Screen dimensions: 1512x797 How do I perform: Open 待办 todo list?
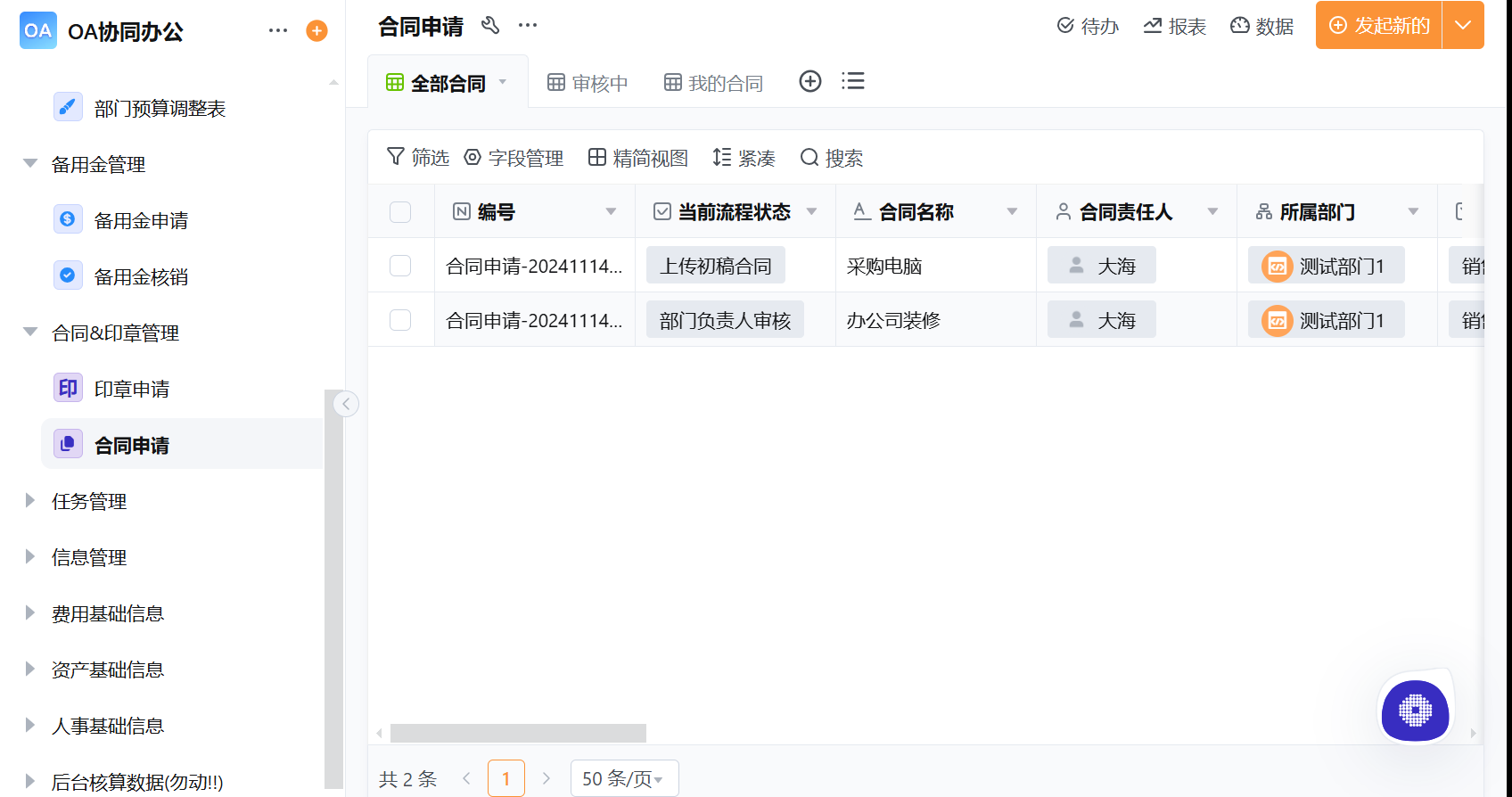point(1088,26)
